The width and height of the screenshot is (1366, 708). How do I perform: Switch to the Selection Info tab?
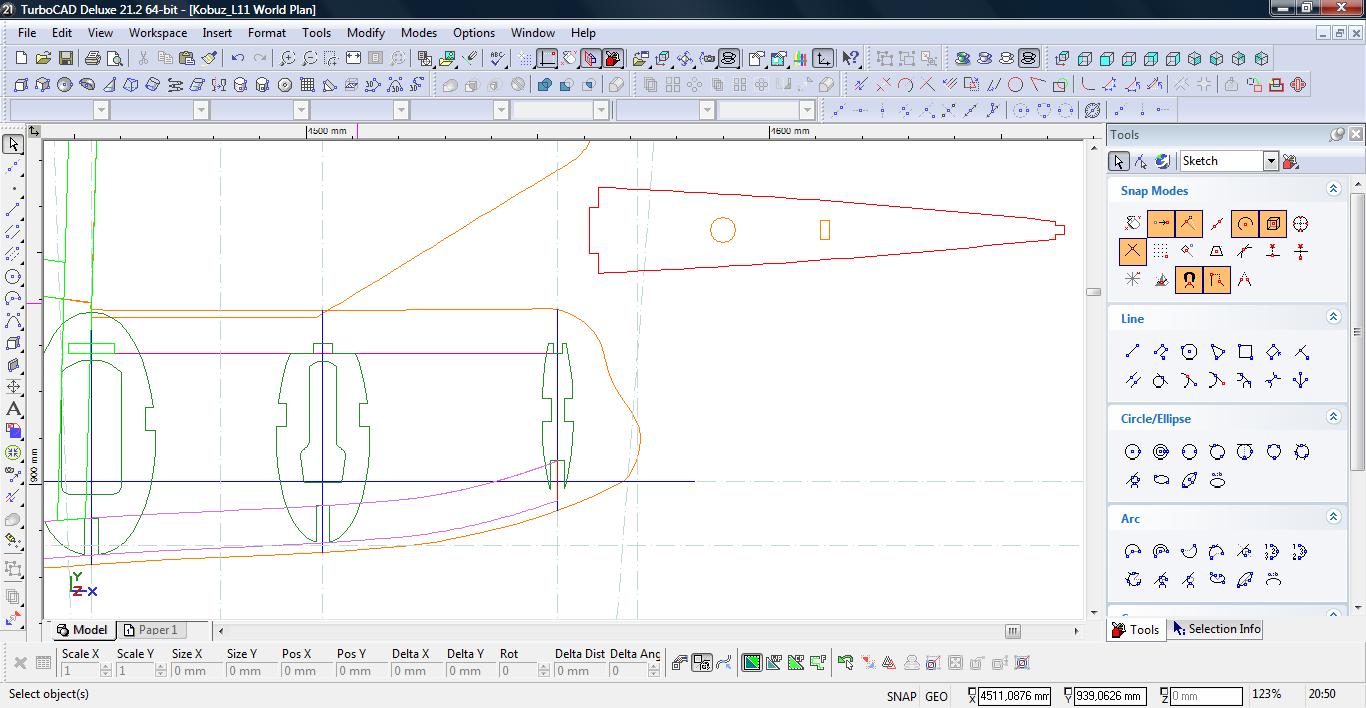click(1216, 629)
